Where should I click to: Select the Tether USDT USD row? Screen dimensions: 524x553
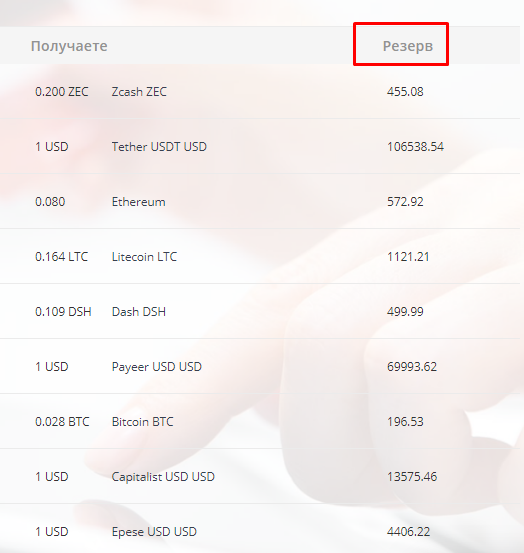pyautogui.click(x=260, y=146)
